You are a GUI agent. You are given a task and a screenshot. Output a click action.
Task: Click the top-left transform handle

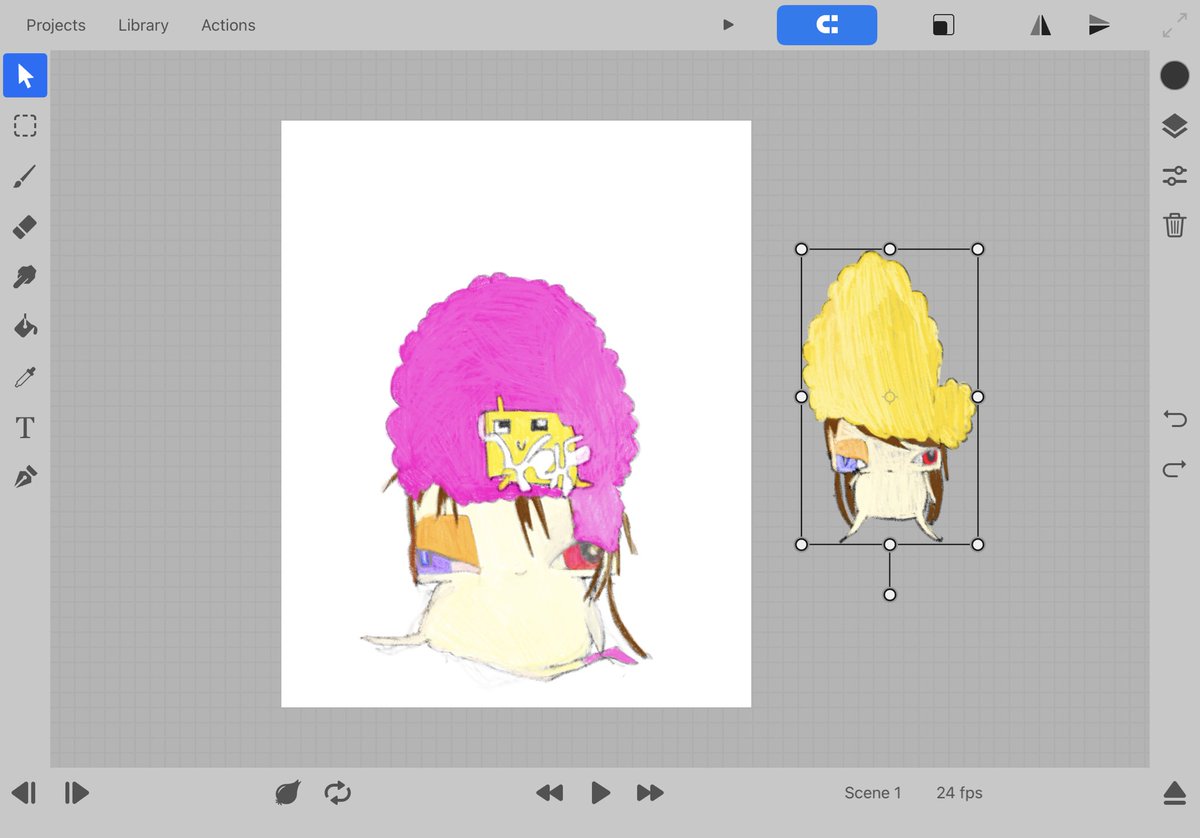[x=801, y=249]
